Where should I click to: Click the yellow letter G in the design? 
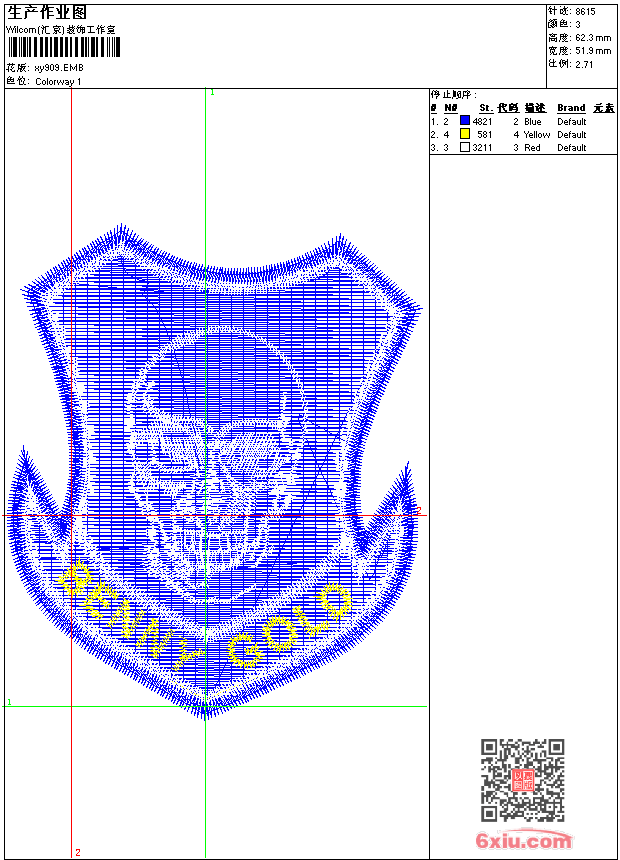pos(245,650)
